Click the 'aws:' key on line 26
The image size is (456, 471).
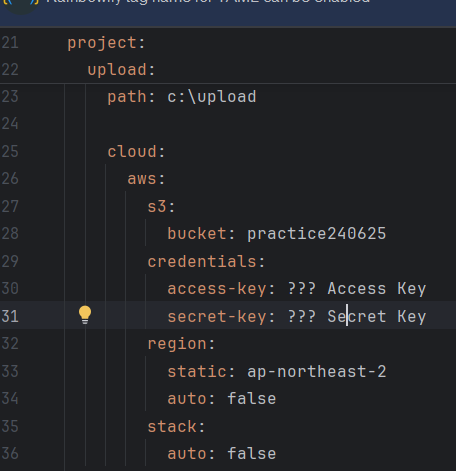146,179
